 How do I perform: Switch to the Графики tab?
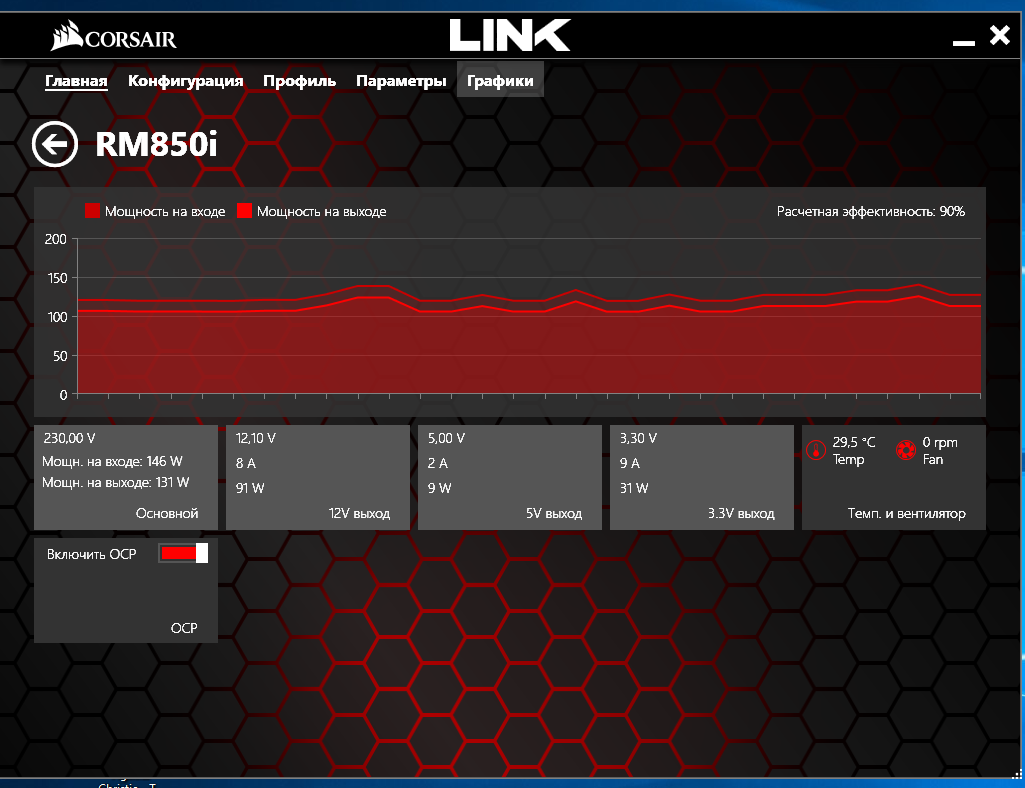[500, 80]
